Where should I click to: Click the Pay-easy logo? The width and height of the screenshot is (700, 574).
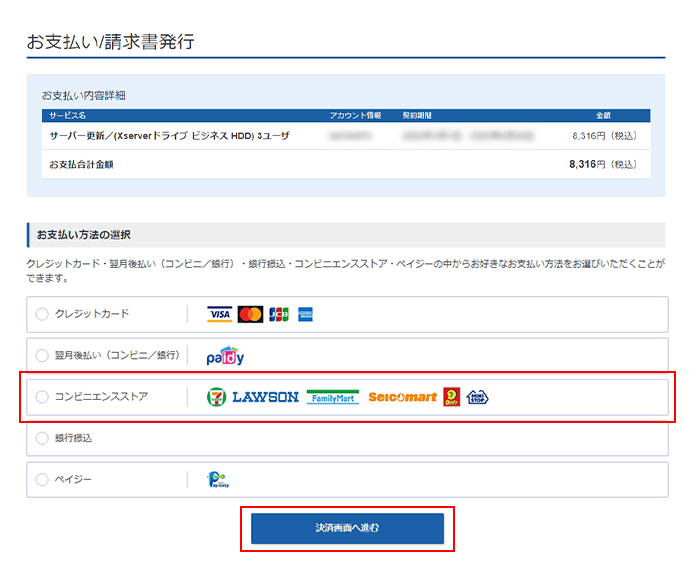click(x=218, y=480)
